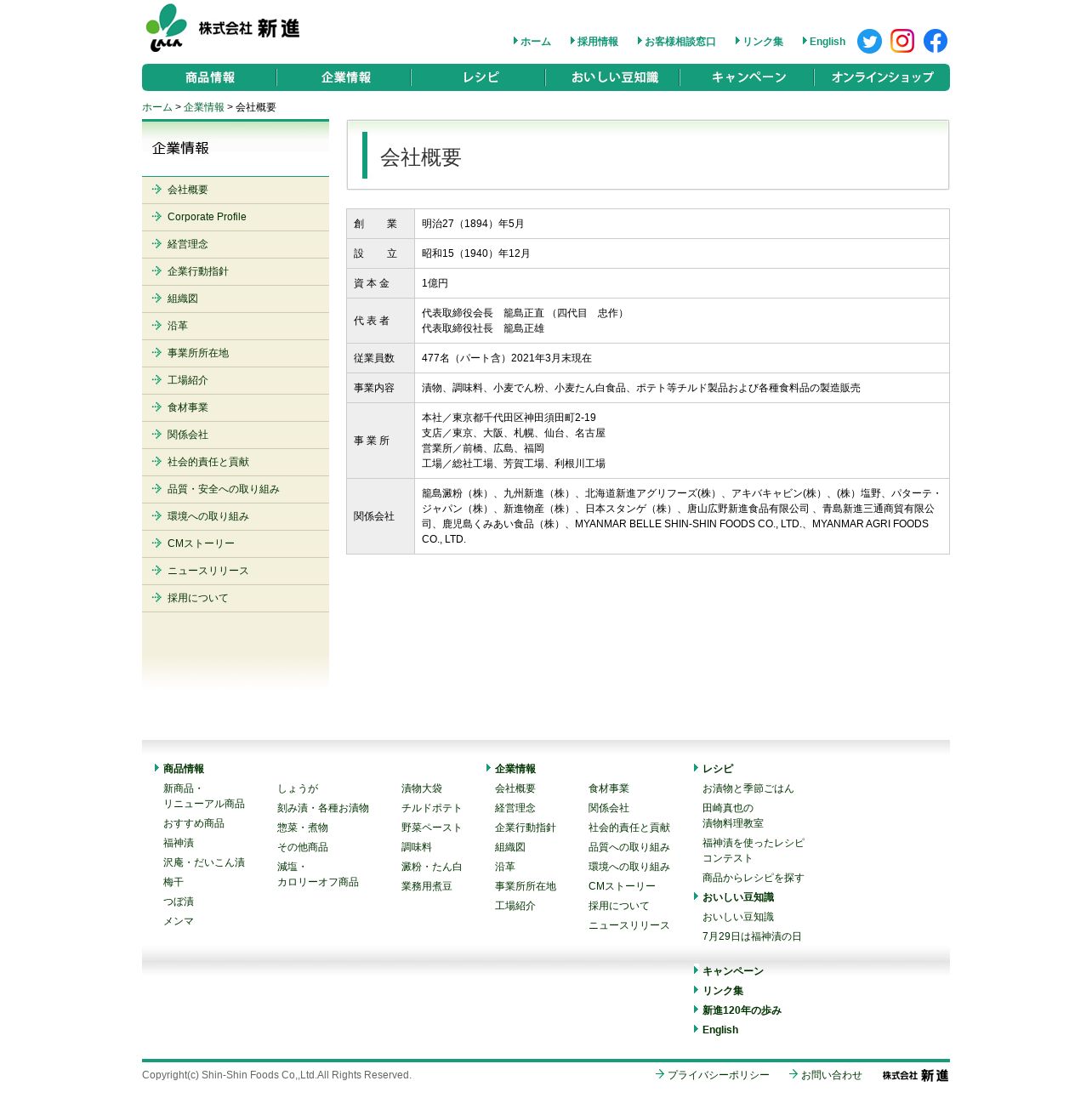This screenshot has height=1098, width=1092.
Task: Open footer 田崎真也の漬物料理教室 link
Action: [x=733, y=816]
